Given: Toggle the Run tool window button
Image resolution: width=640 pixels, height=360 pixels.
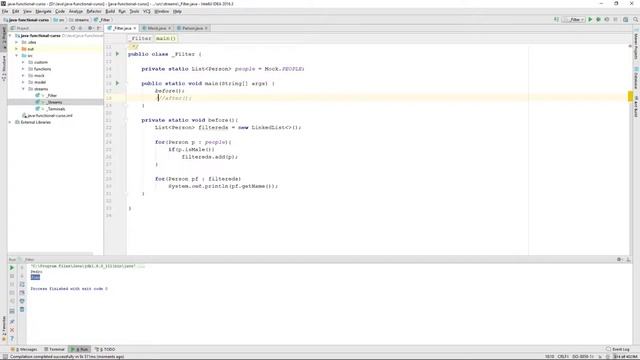Looking at the screenshot, I should pos(80,349).
